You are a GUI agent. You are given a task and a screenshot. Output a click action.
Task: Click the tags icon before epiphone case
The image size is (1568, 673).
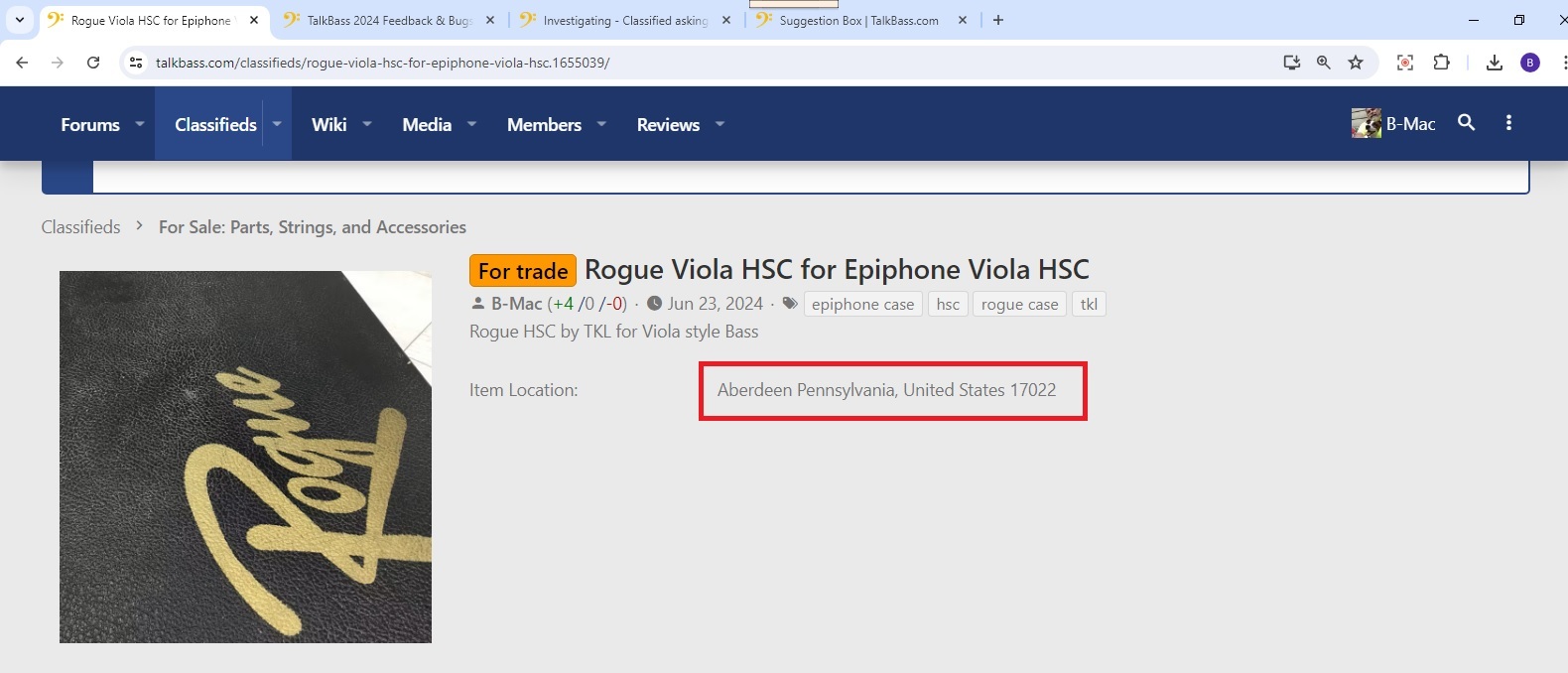tap(790, 304)
